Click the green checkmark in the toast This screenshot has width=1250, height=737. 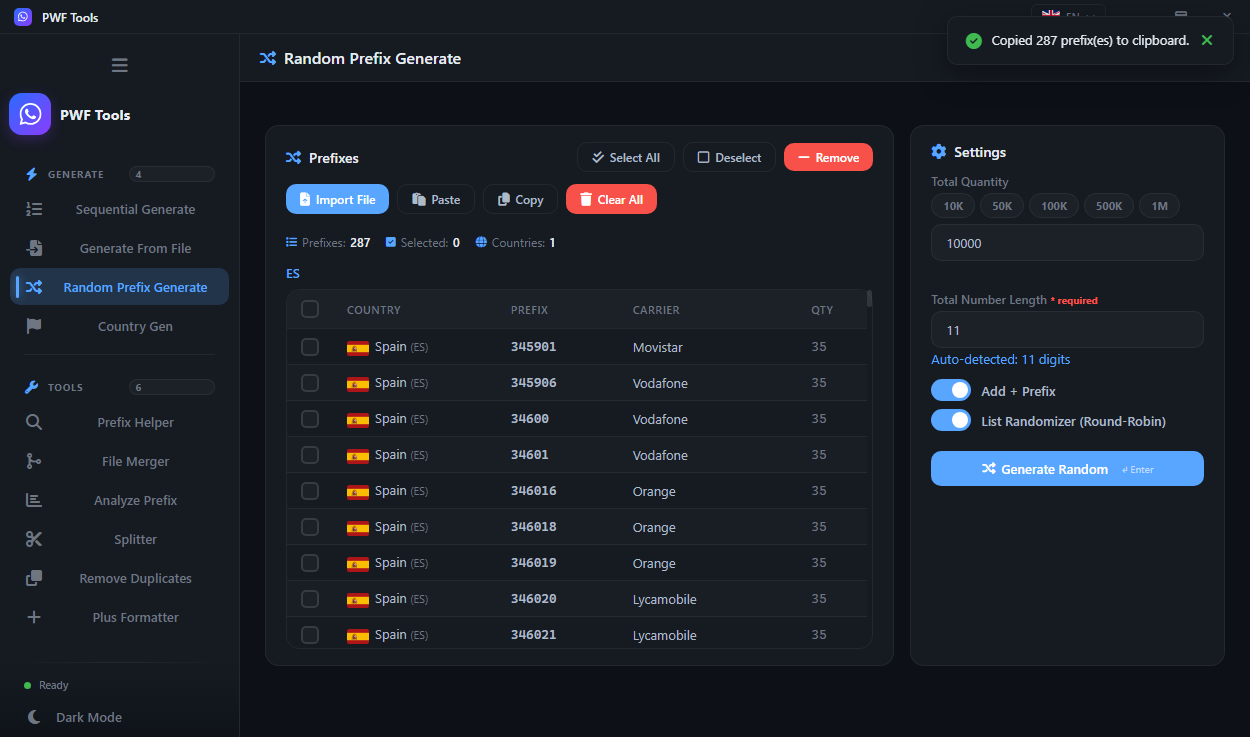(973, 41)
